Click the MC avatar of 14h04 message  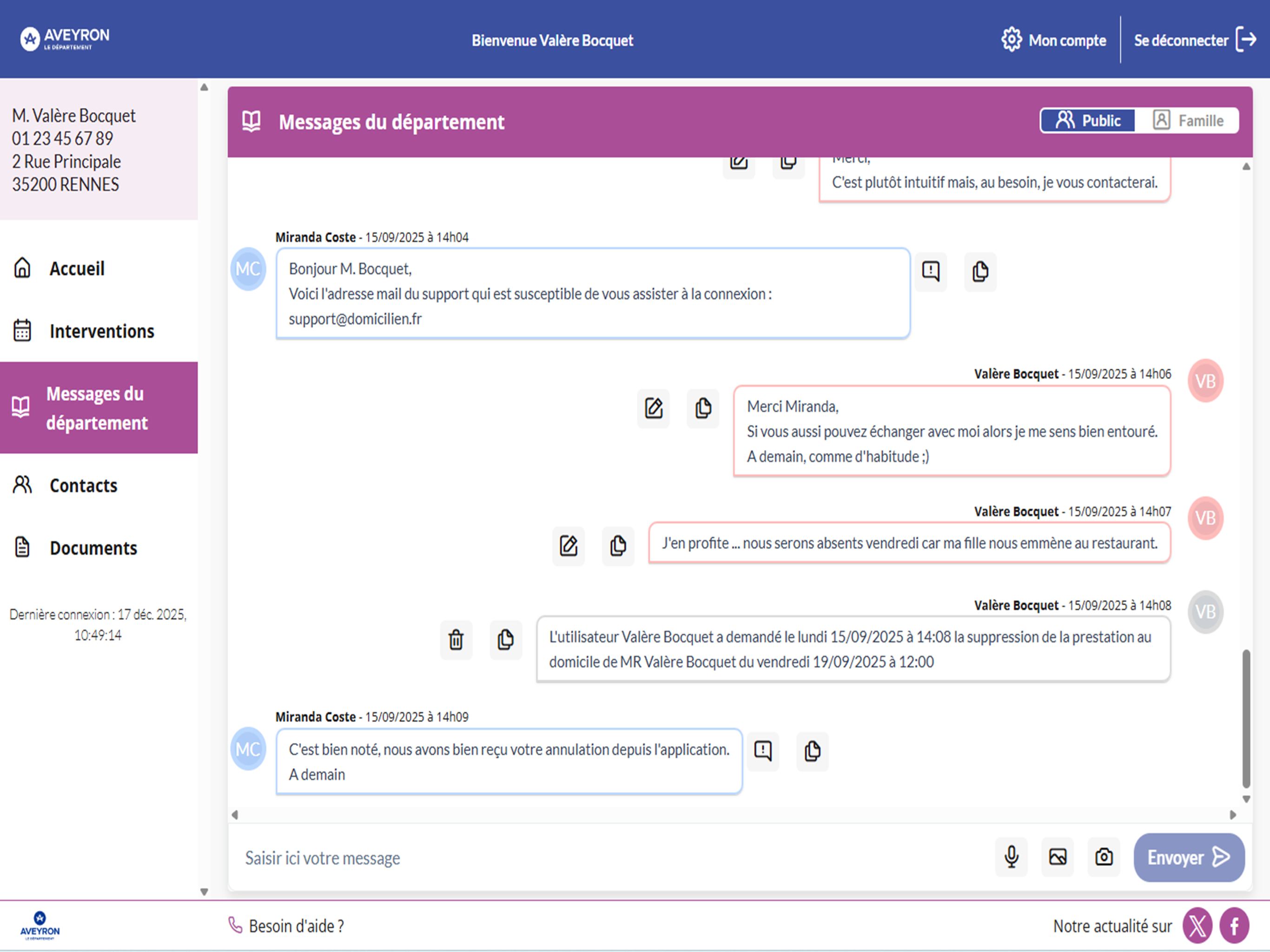pyautogui.click(x=248, y=269)
